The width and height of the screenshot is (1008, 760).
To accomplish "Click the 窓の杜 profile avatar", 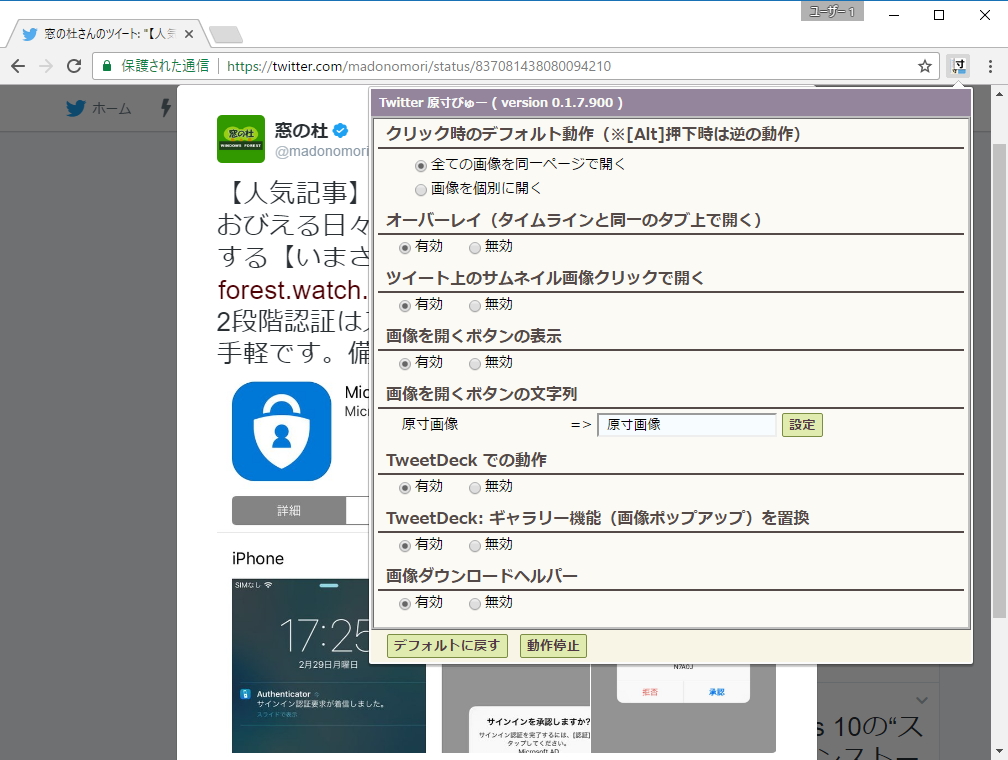I will click(240, 139).
